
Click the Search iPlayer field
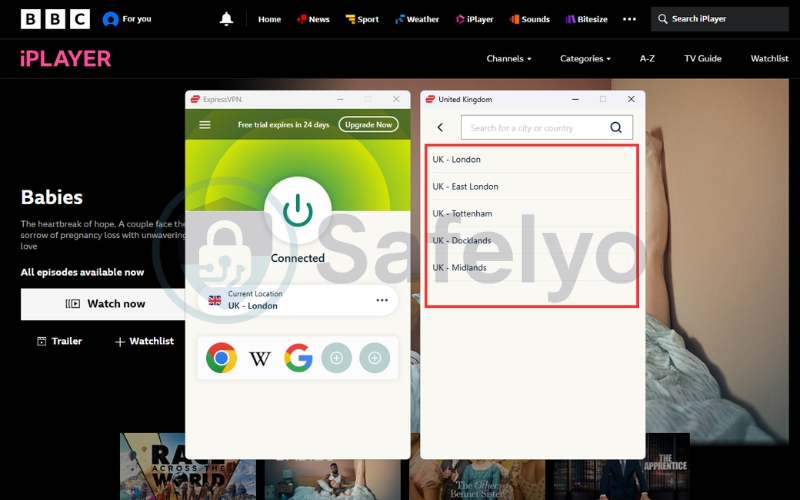[719, 19]
